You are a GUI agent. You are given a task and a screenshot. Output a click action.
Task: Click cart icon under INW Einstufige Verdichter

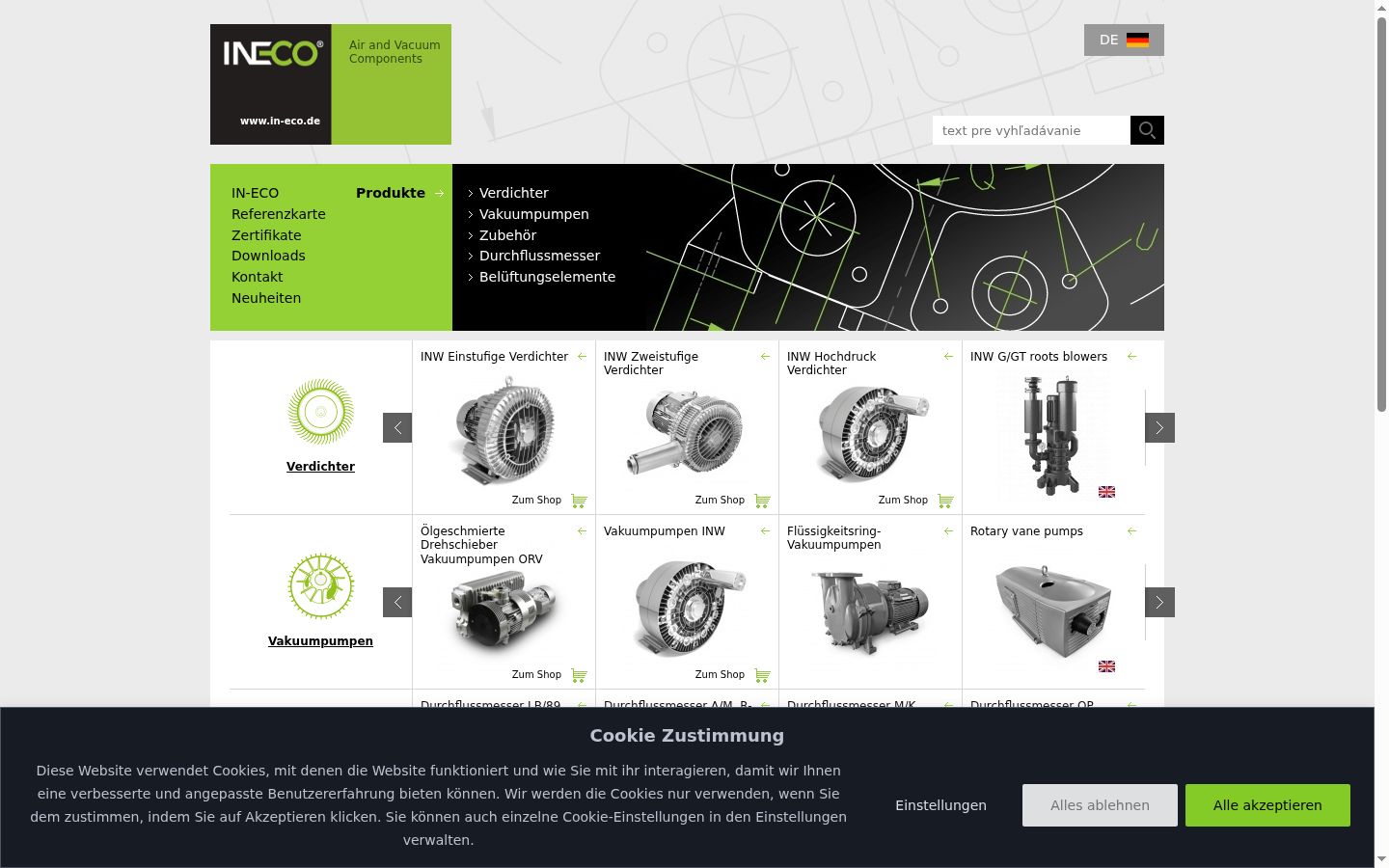pos(579,501)
